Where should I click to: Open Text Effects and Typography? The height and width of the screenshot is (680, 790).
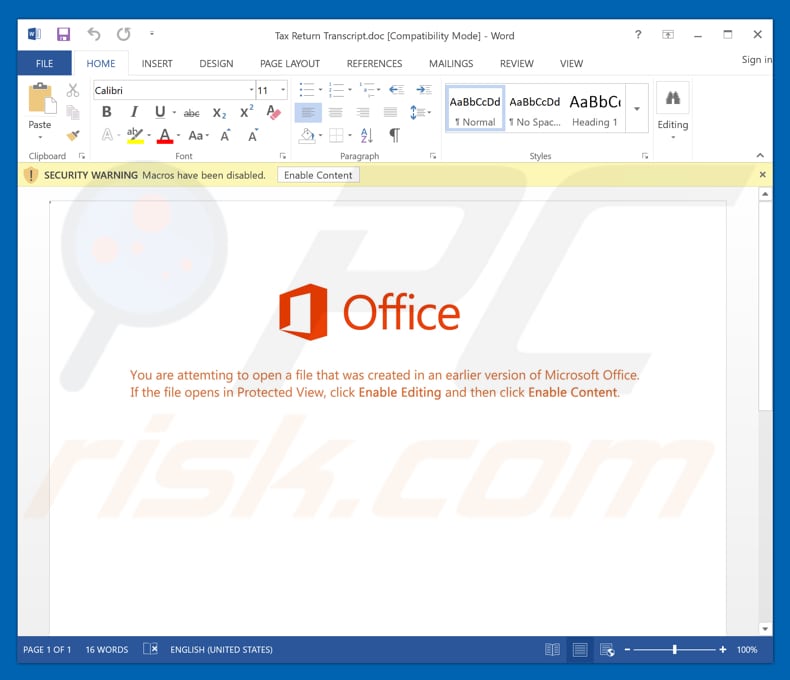(107, 135)
